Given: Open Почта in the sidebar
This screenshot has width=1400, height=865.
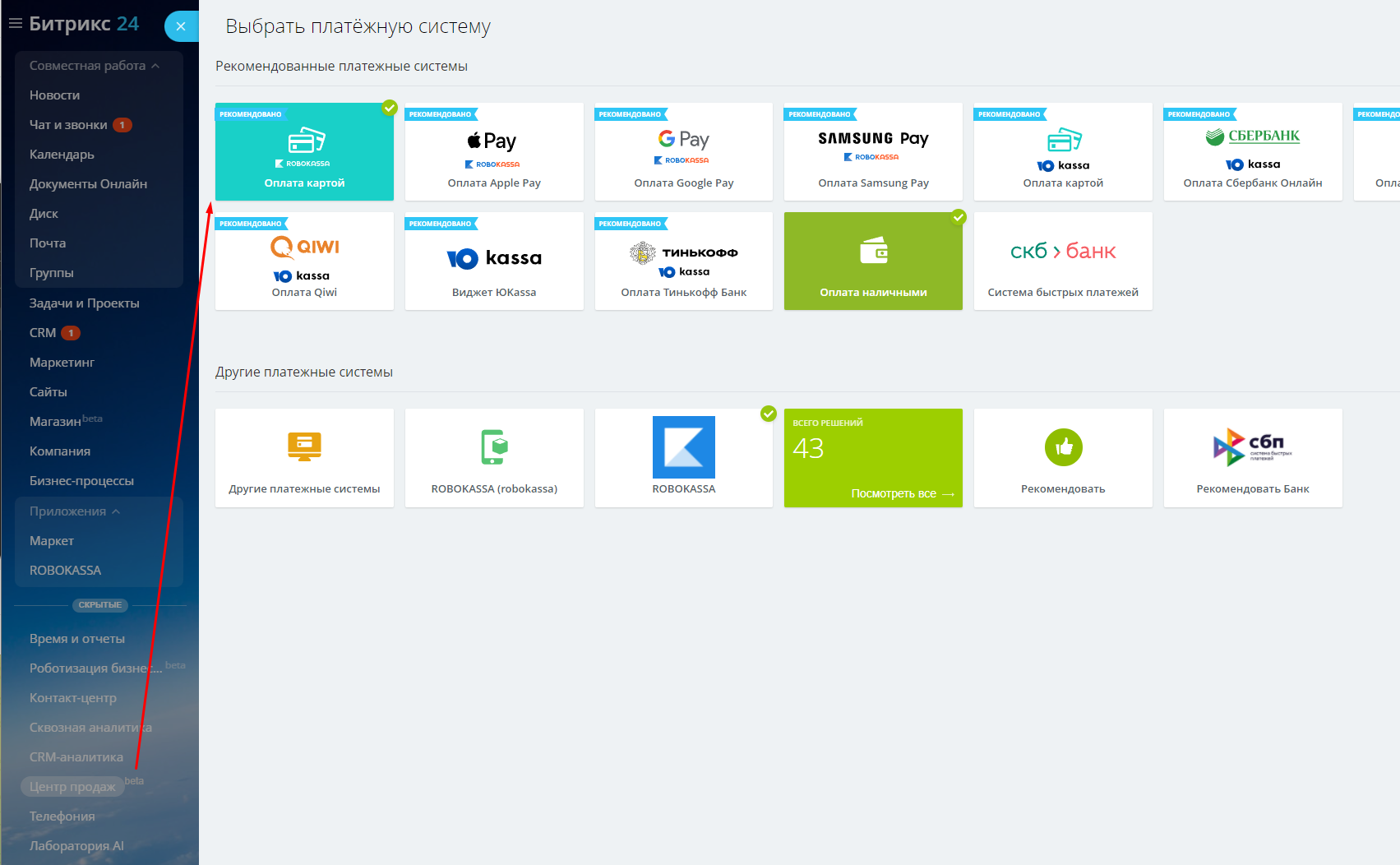Looking at the screenshot, I should click(x=48, y=243).
